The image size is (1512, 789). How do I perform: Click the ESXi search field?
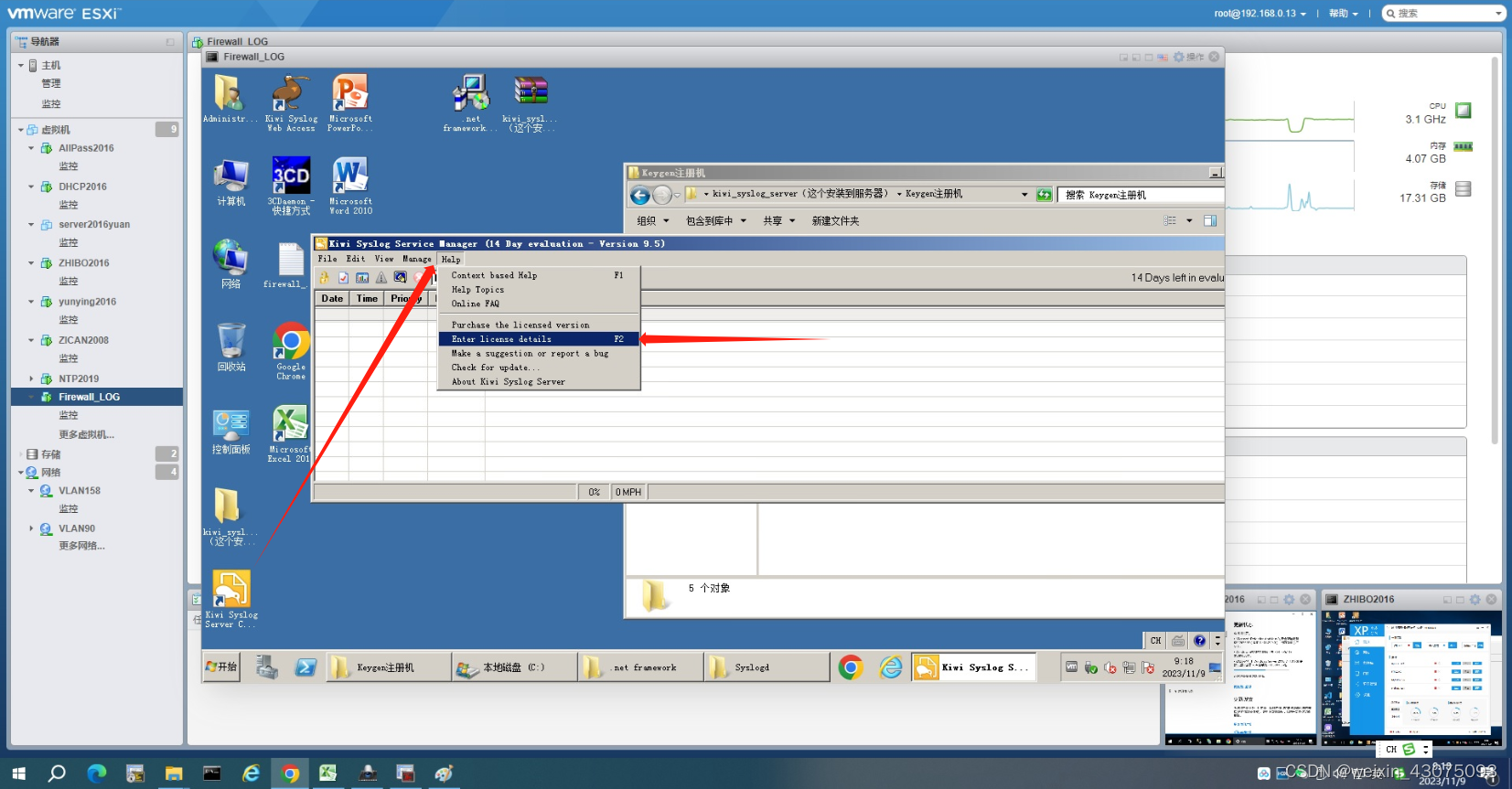pyautogui.click(x=1443, y=14)
